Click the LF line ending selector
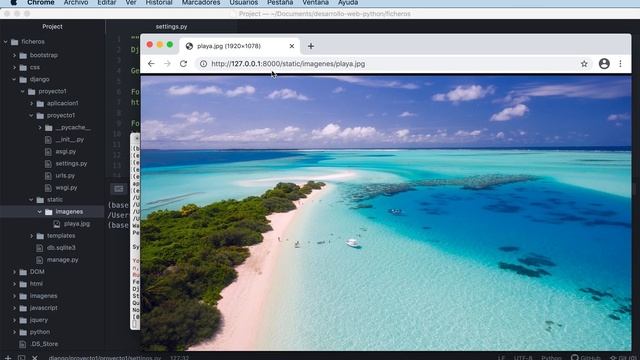 tap(501, 358)
